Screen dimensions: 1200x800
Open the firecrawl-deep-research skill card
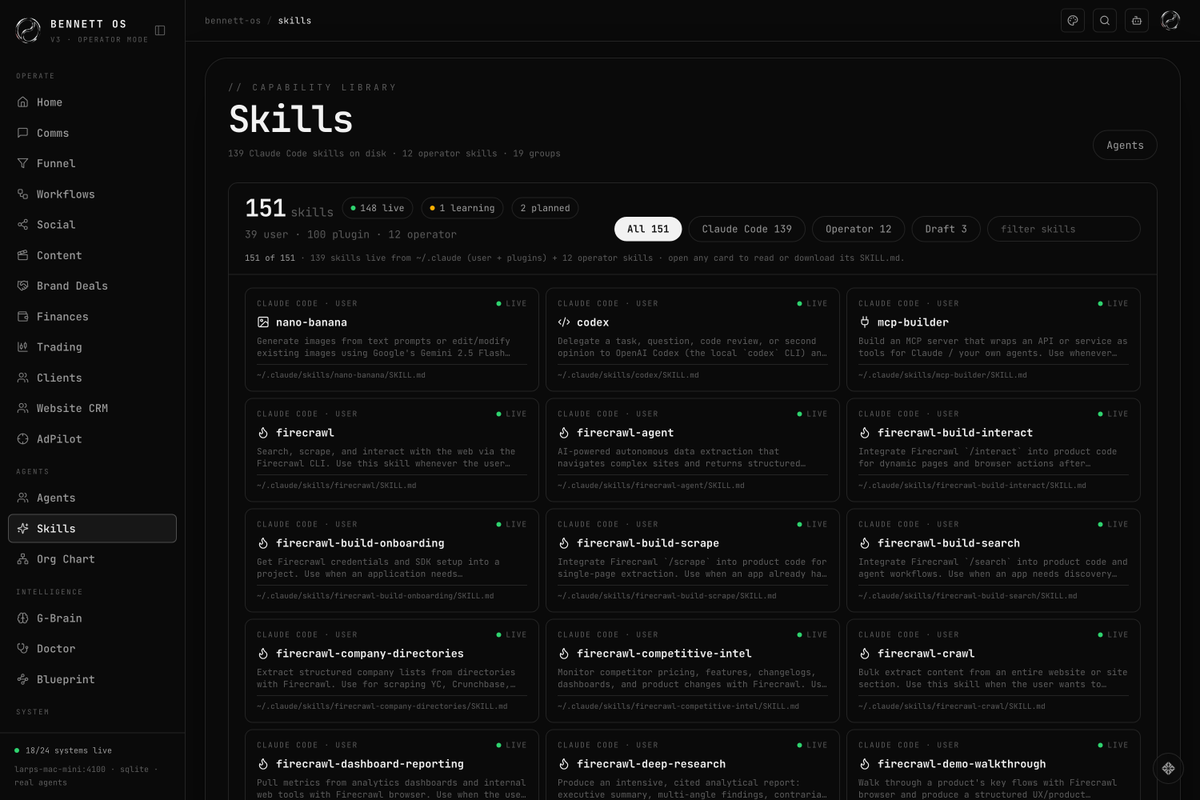[x=692, y=765]
